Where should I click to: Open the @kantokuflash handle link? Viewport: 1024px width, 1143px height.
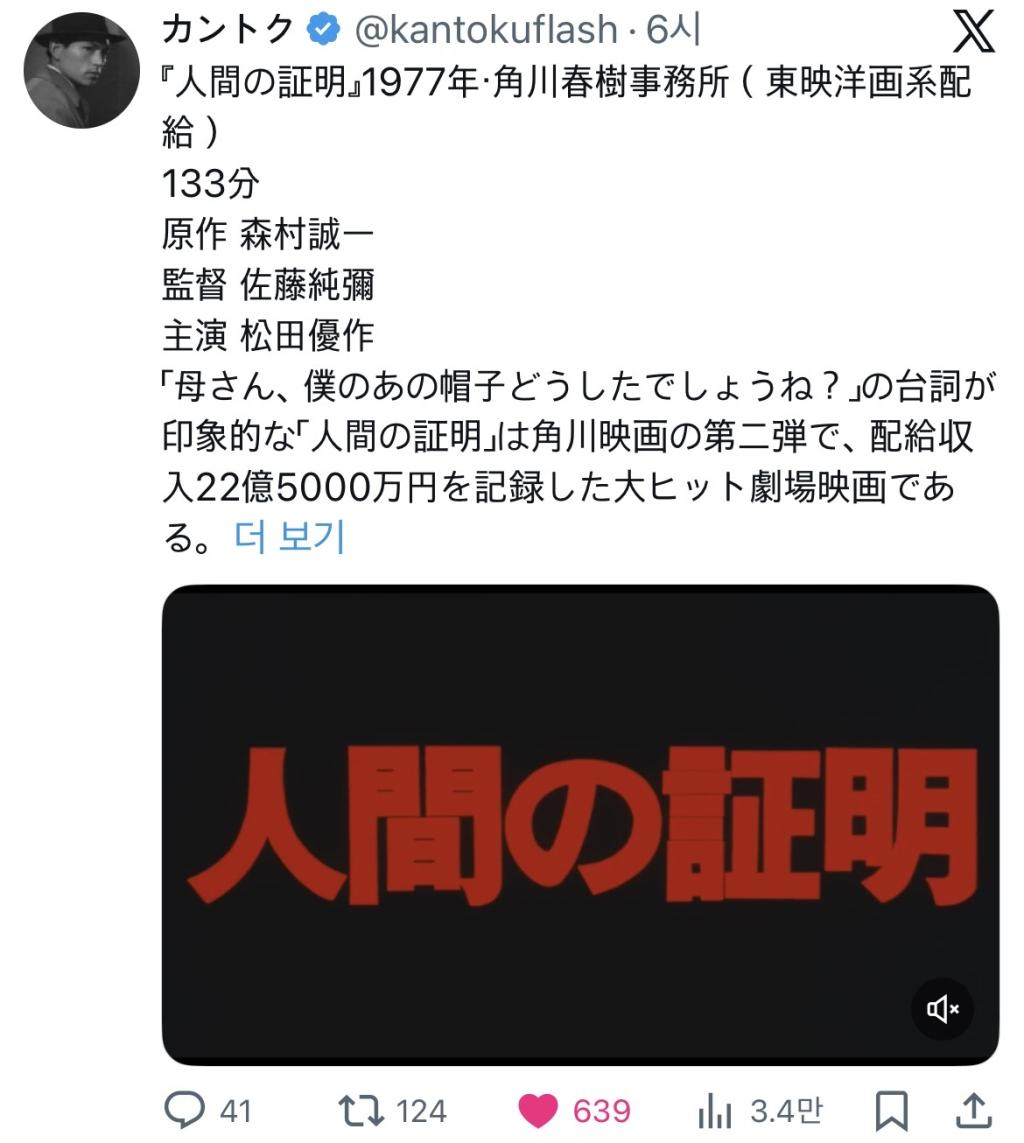[486, 30]
